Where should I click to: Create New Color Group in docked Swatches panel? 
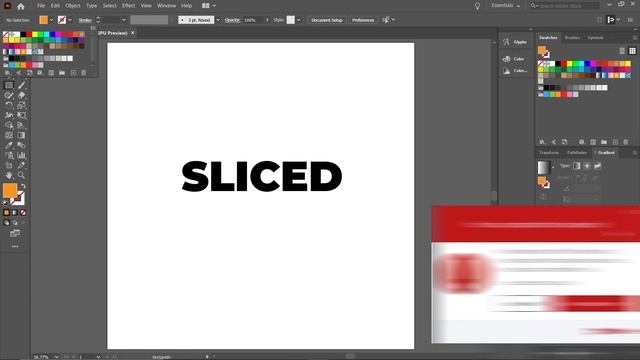point(604,142)
